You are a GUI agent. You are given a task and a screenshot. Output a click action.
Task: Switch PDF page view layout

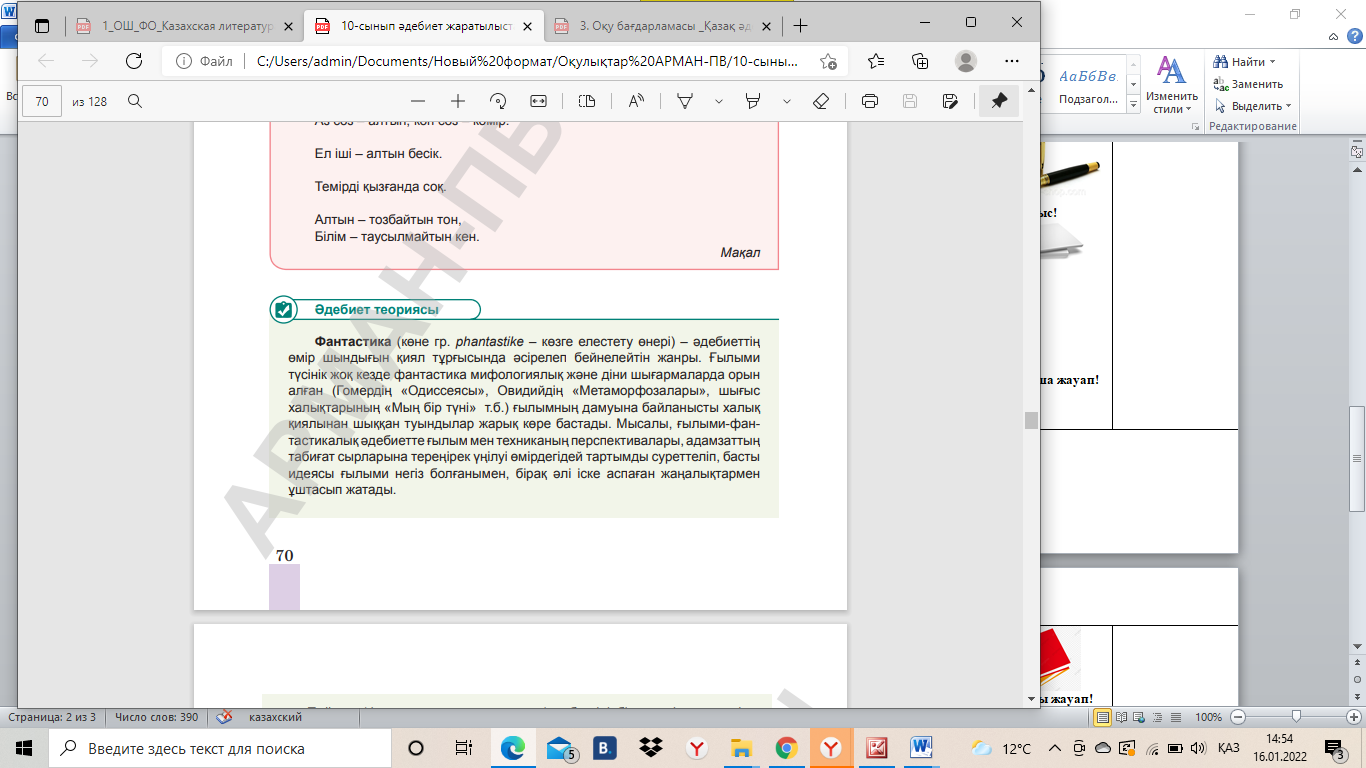(x=587, y=101)
